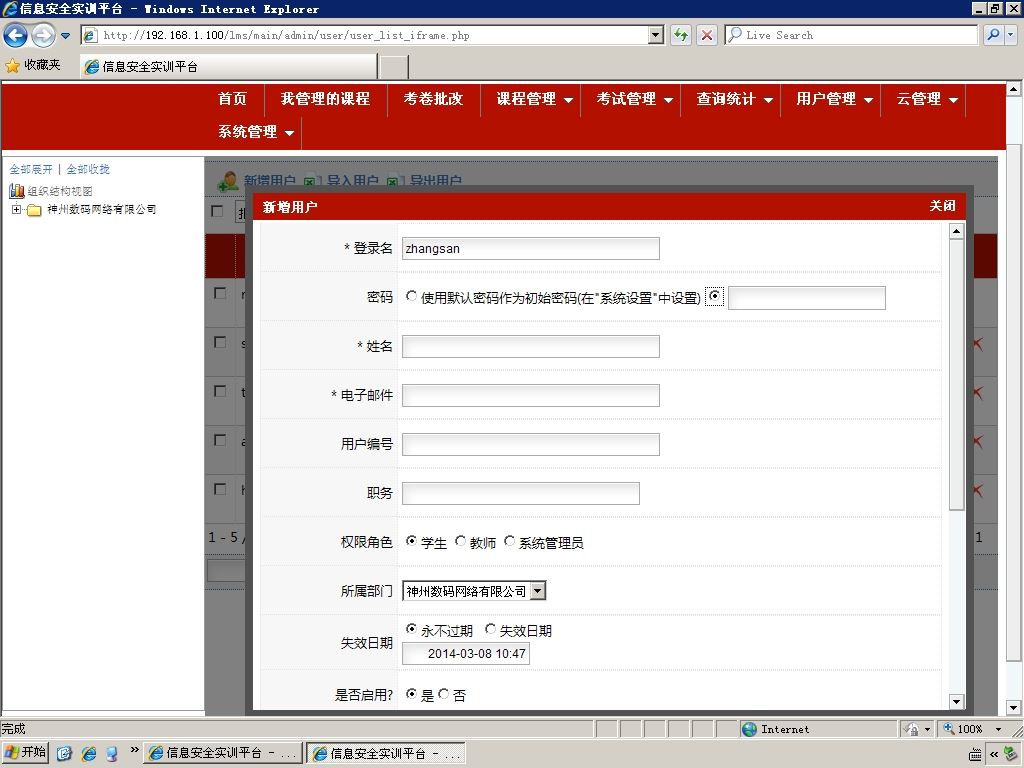Open 考卷批改 menu item

pos(433,99)
